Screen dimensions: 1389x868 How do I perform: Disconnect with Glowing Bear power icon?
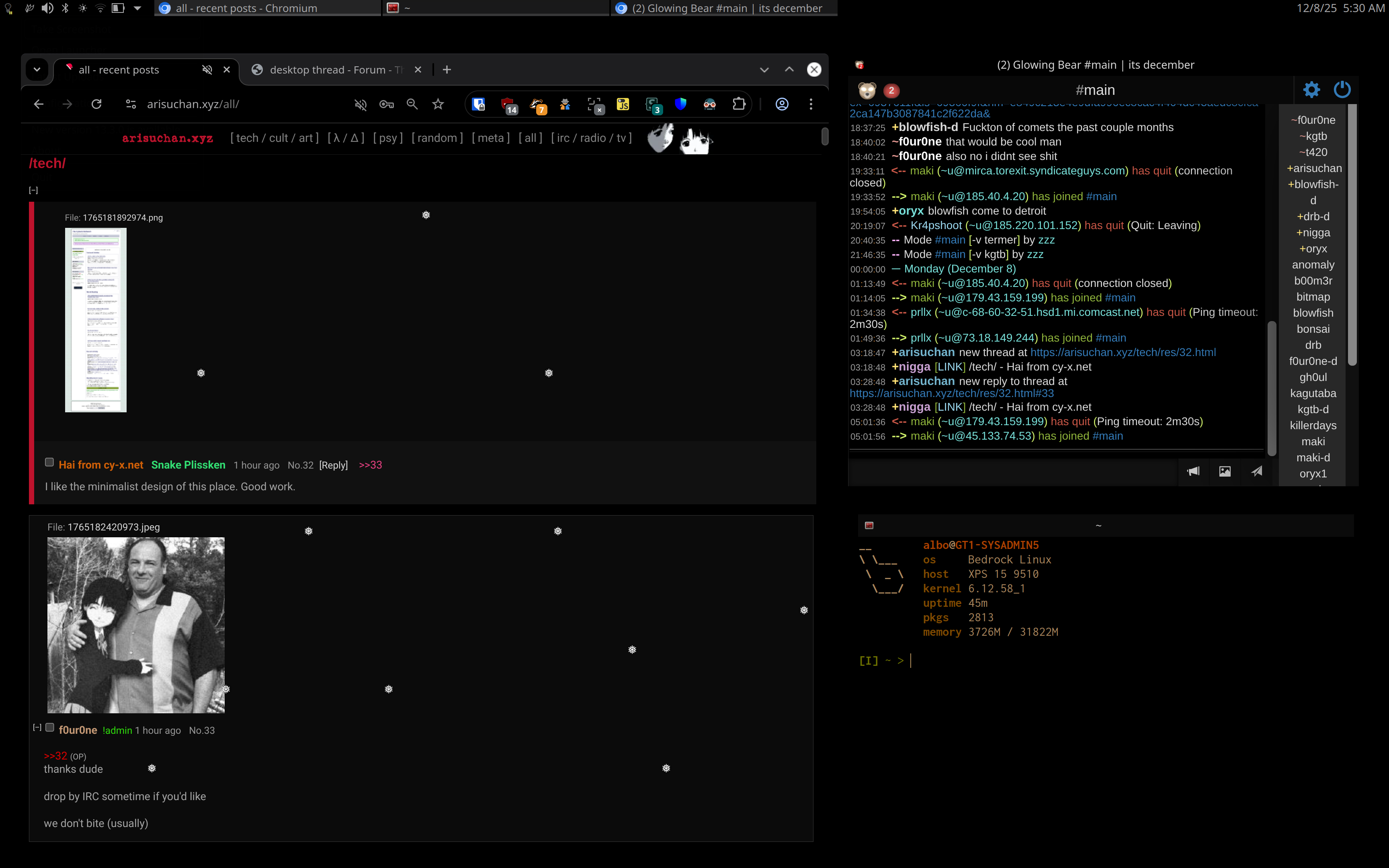tap(1342, 90)
